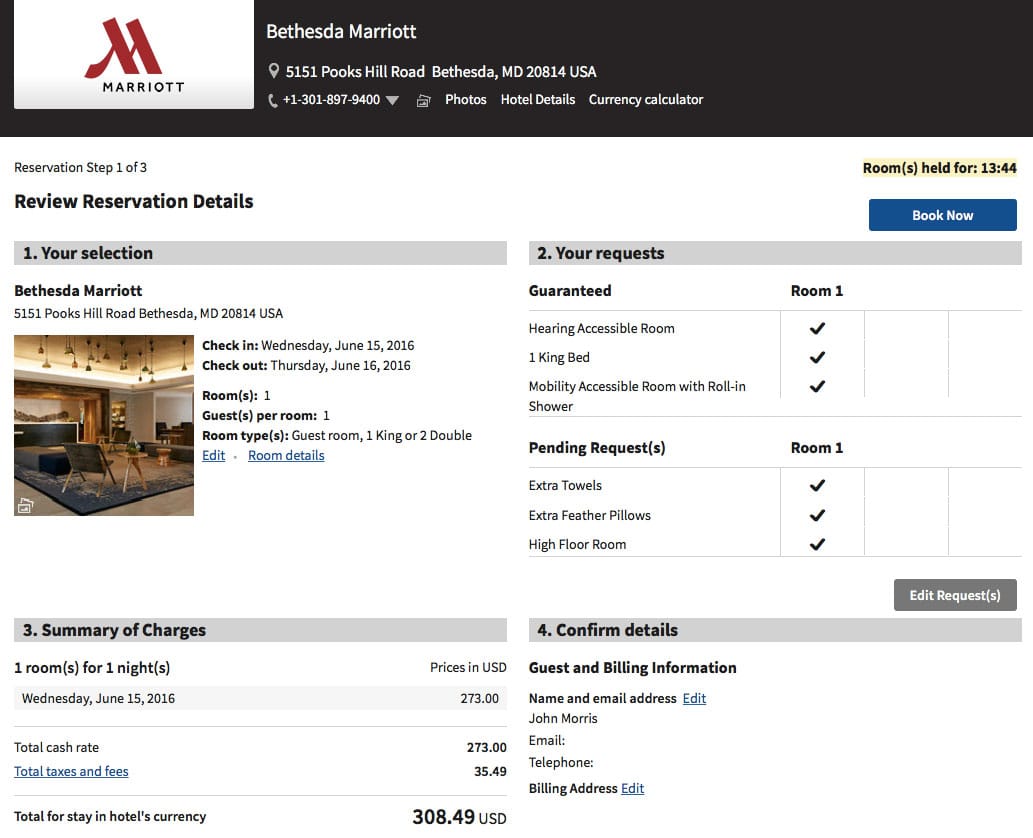Toggle the checkmark for Extra Towels
This screenshot has height=838, width=1033.
tap(819, 485)
